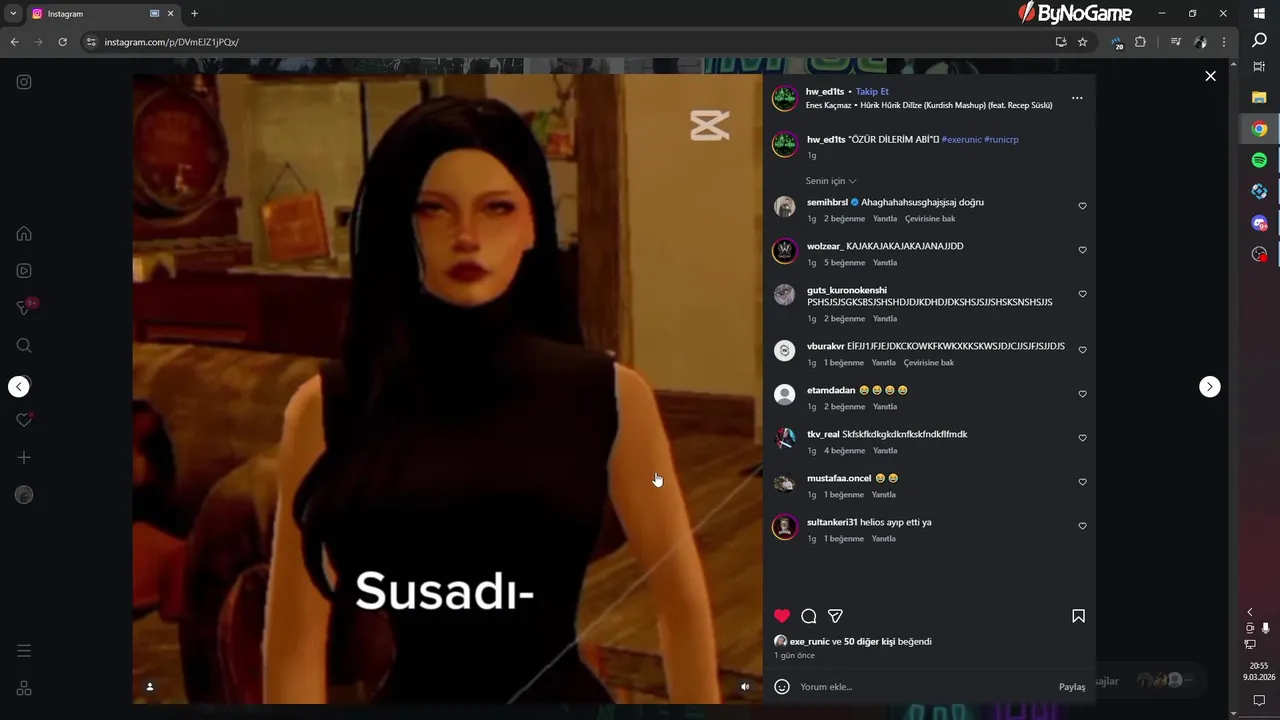Open etamdadan username link
The image size is (1280, 720).
(x=831, y=390)
